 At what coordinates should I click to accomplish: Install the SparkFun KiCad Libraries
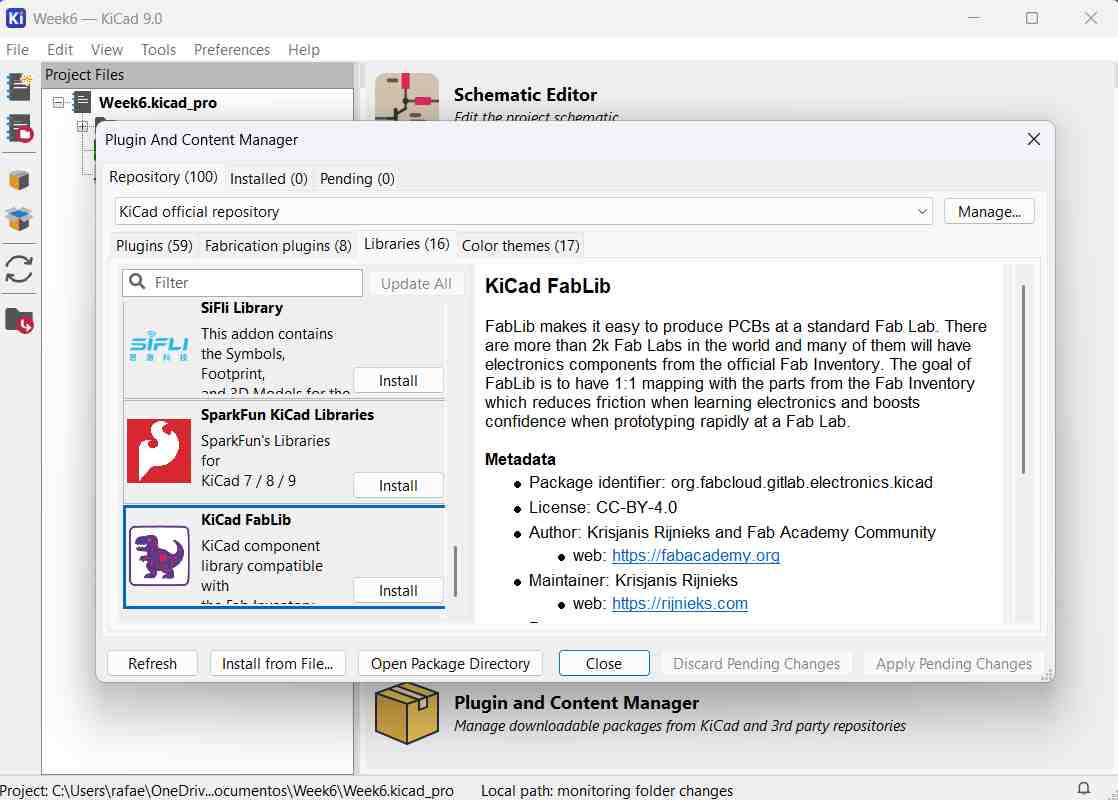tap(398, 486)
